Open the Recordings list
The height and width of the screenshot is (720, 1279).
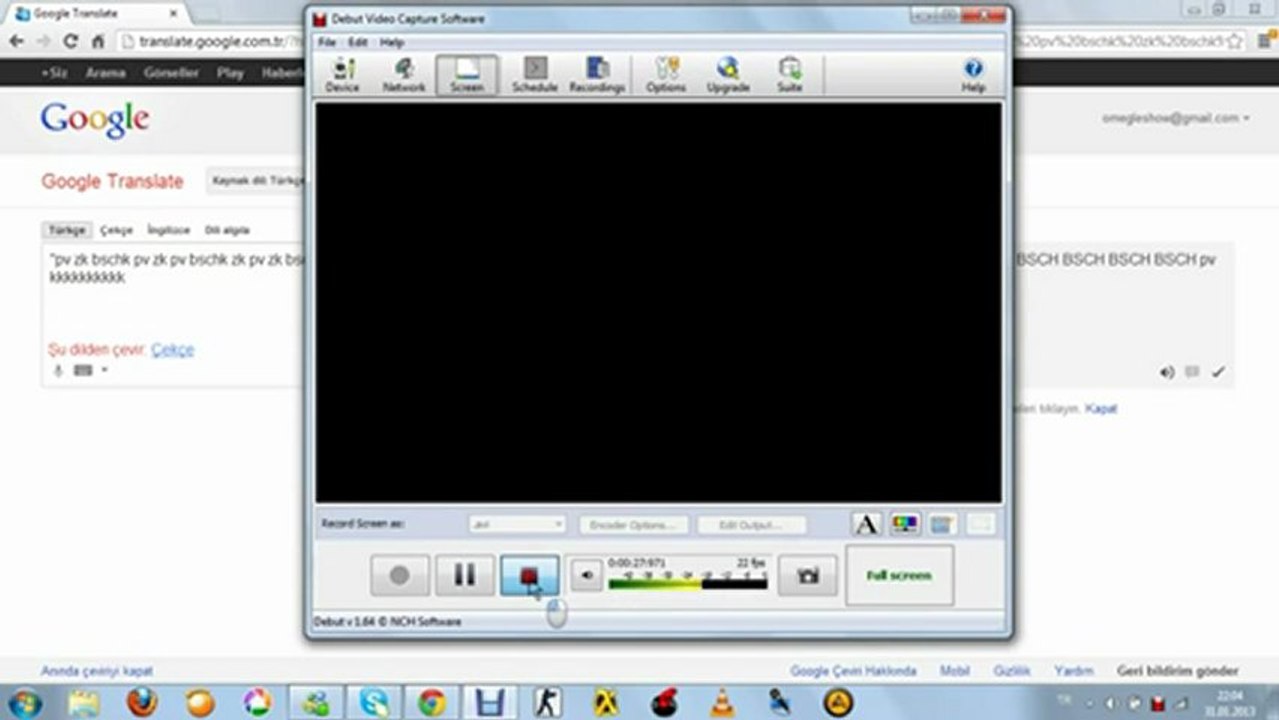(597, 75)
